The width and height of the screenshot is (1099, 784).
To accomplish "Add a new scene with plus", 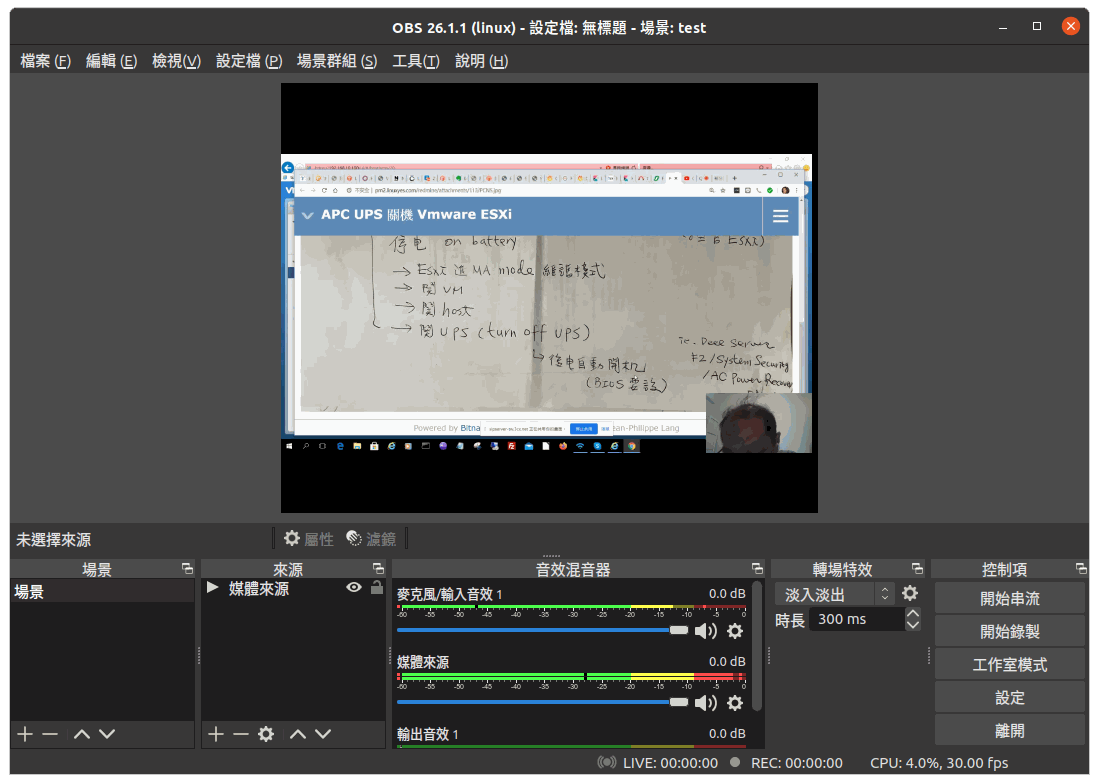I will pyautogui.click(x=25, y=734).
